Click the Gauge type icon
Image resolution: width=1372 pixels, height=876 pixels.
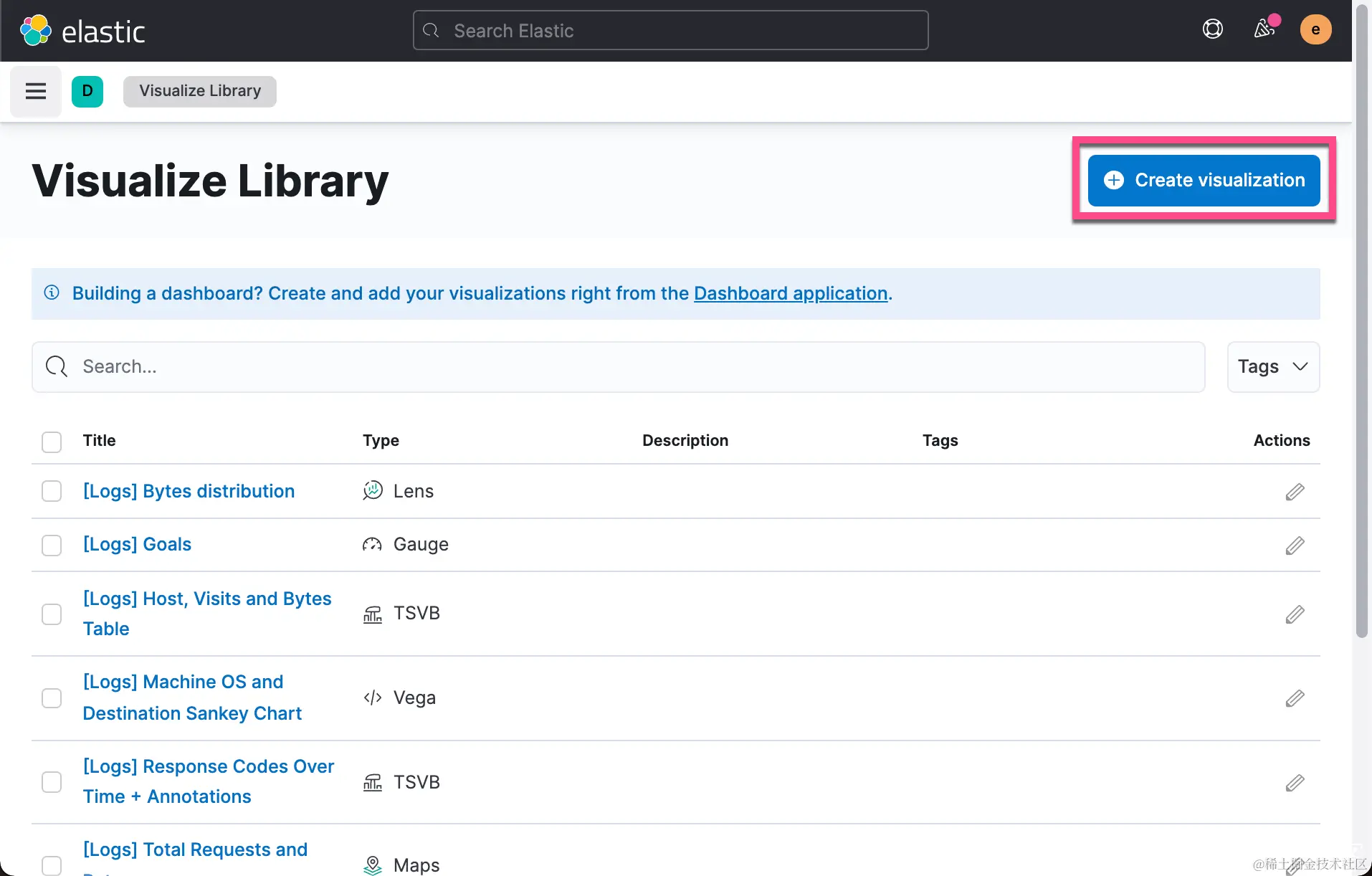372,544
